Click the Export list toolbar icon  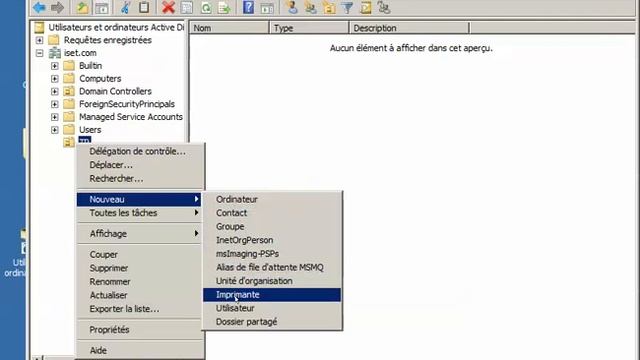tap(224, 7)
